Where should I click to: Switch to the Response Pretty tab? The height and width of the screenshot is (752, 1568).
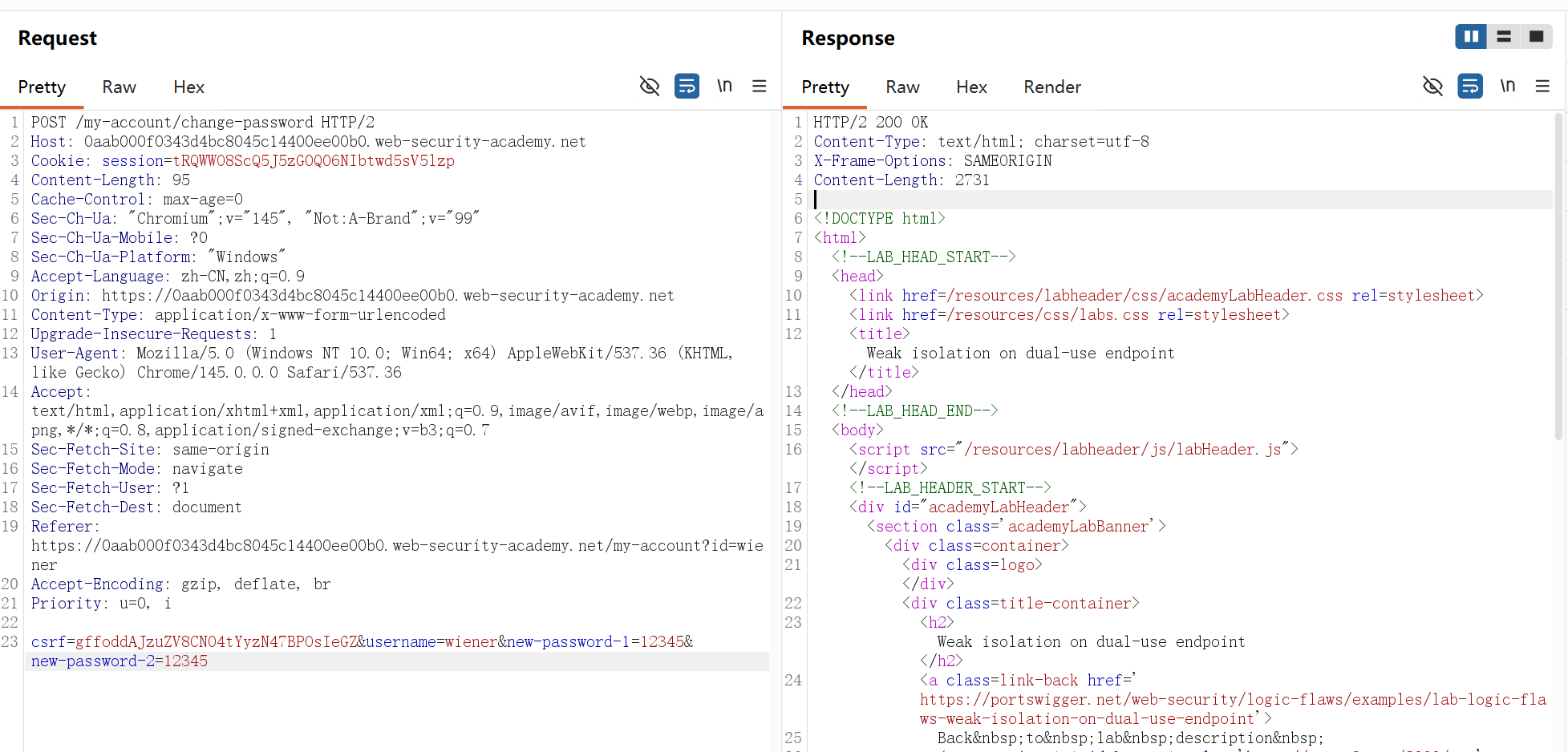point(825,87)
